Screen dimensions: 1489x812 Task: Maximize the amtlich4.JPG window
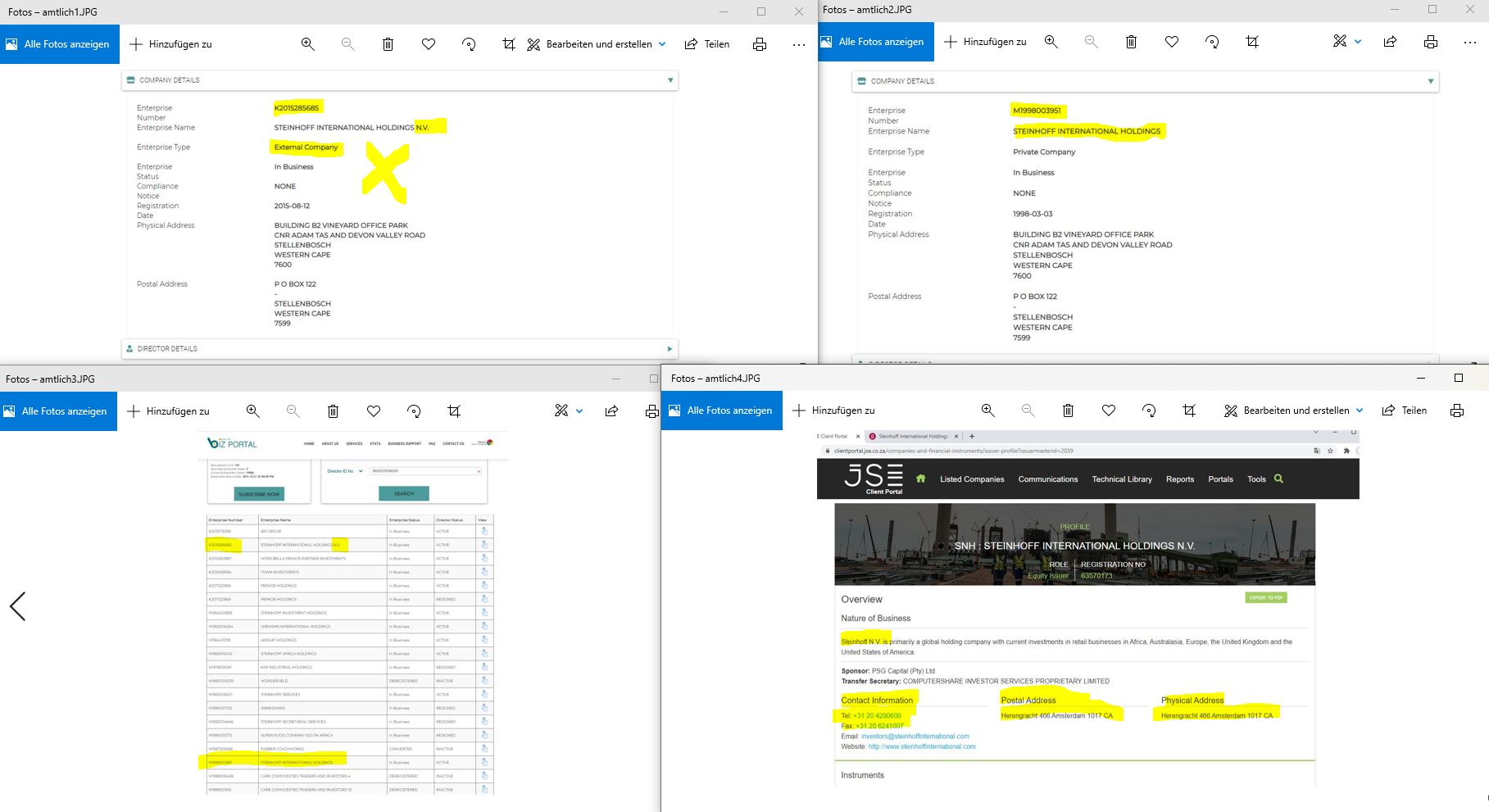pos(1459,378)
